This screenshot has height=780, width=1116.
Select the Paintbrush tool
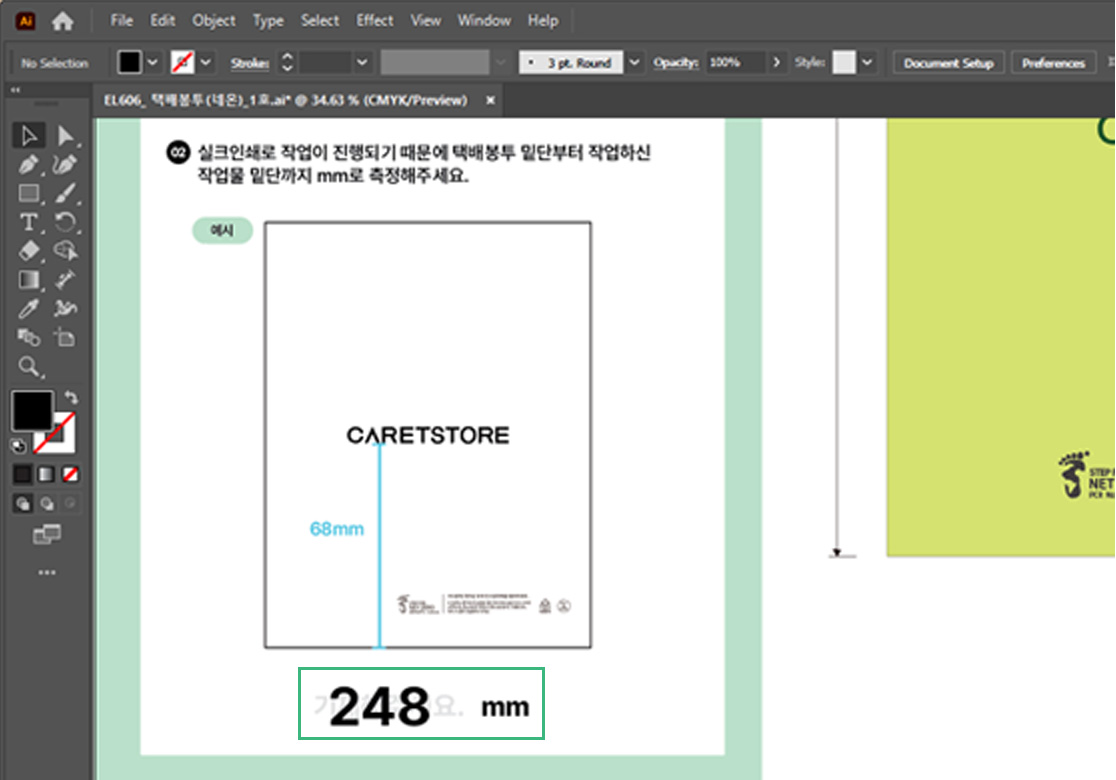65,193
